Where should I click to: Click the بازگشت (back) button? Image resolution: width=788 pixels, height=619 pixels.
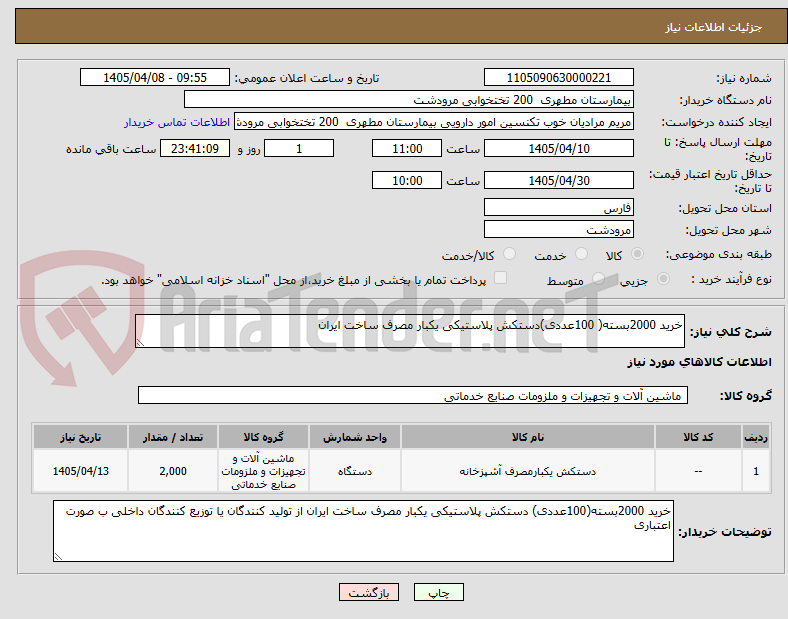point(369,592)
